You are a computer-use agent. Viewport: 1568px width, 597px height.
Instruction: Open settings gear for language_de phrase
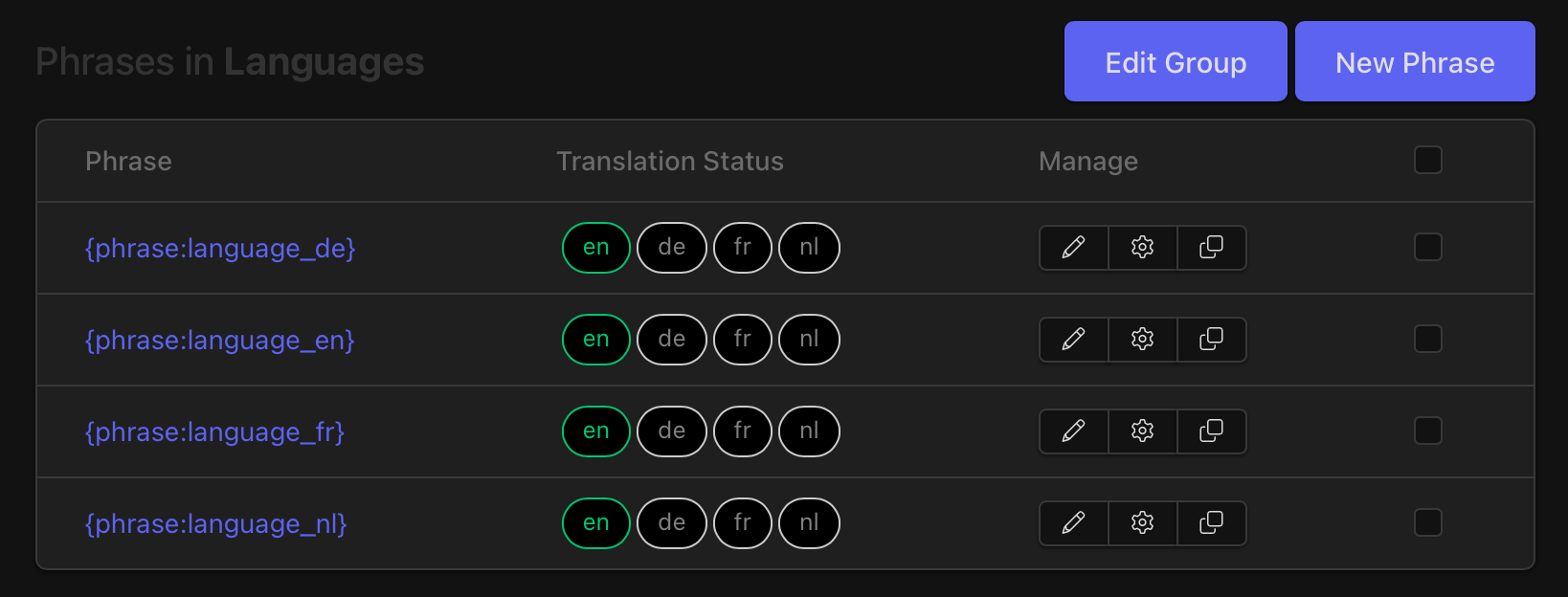point(1143,248)
